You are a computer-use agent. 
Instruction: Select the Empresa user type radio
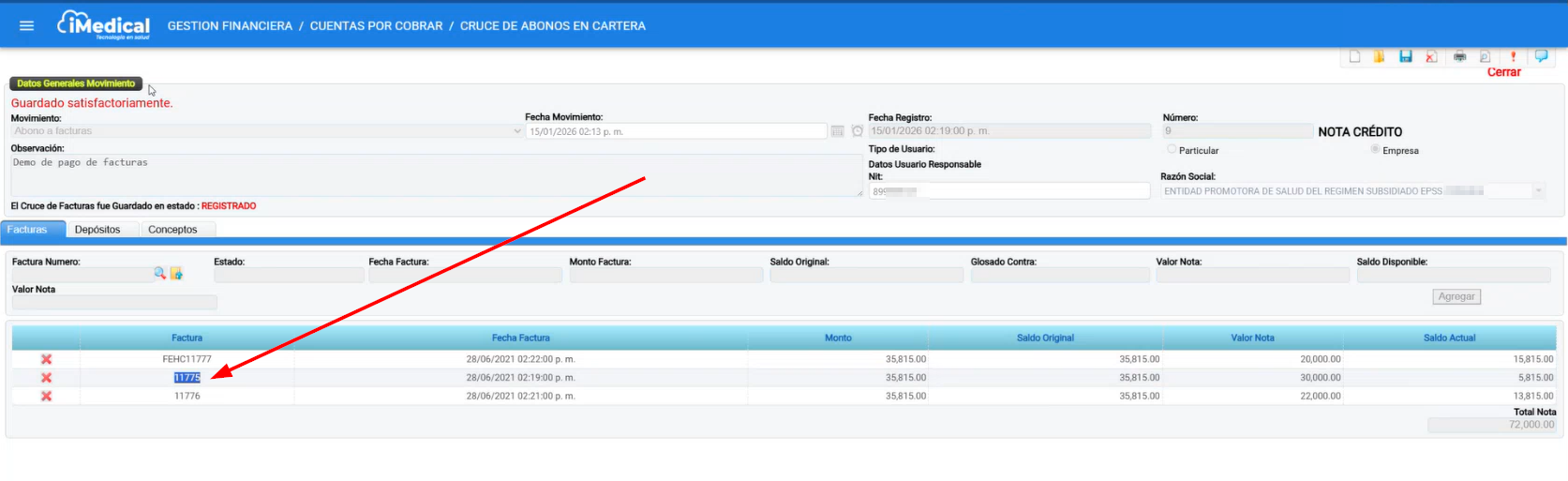click(1375, 149)
